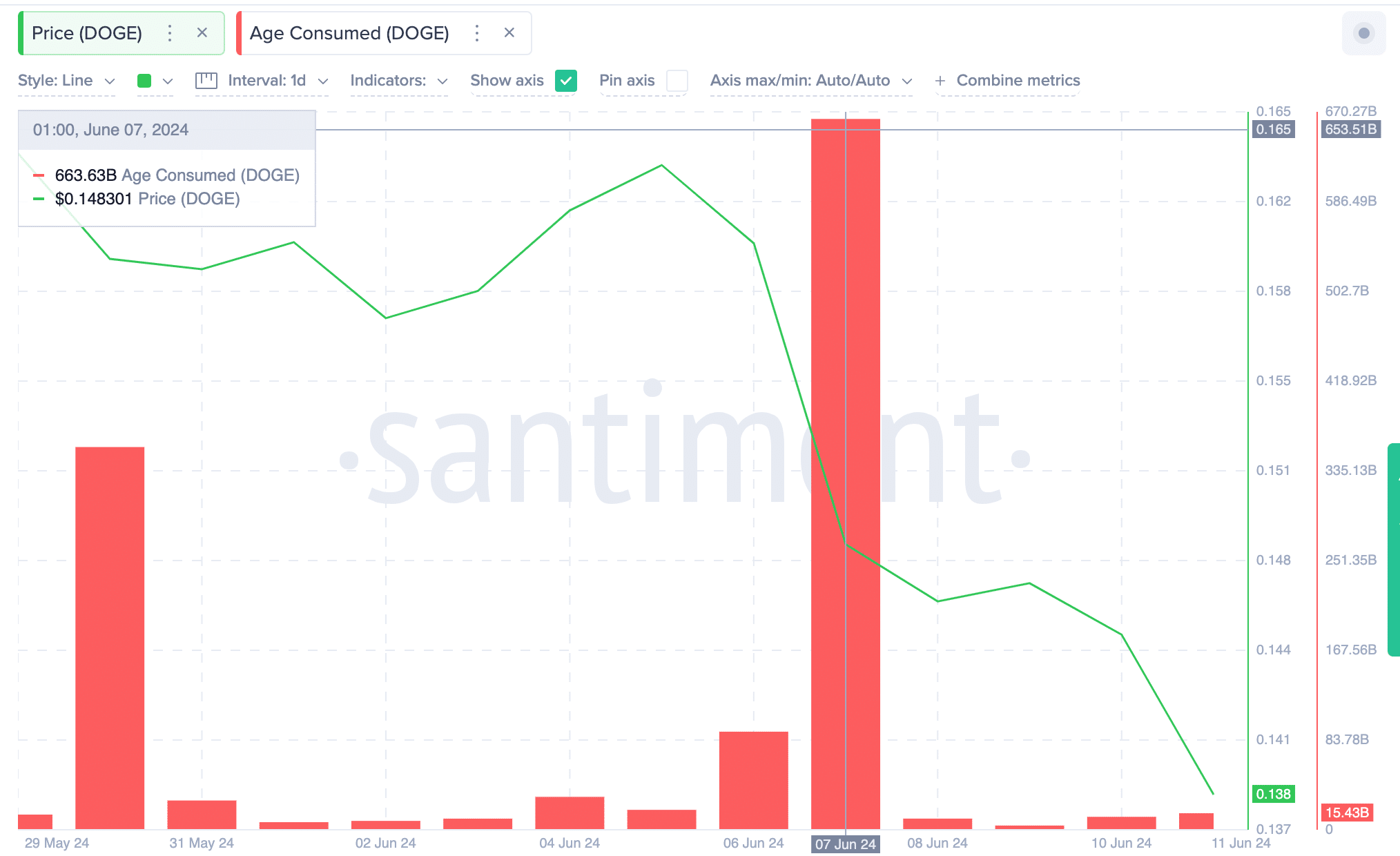Click the red bar at 30 May 24
Screen dimensions: 1400x856
tap(110, 638)
